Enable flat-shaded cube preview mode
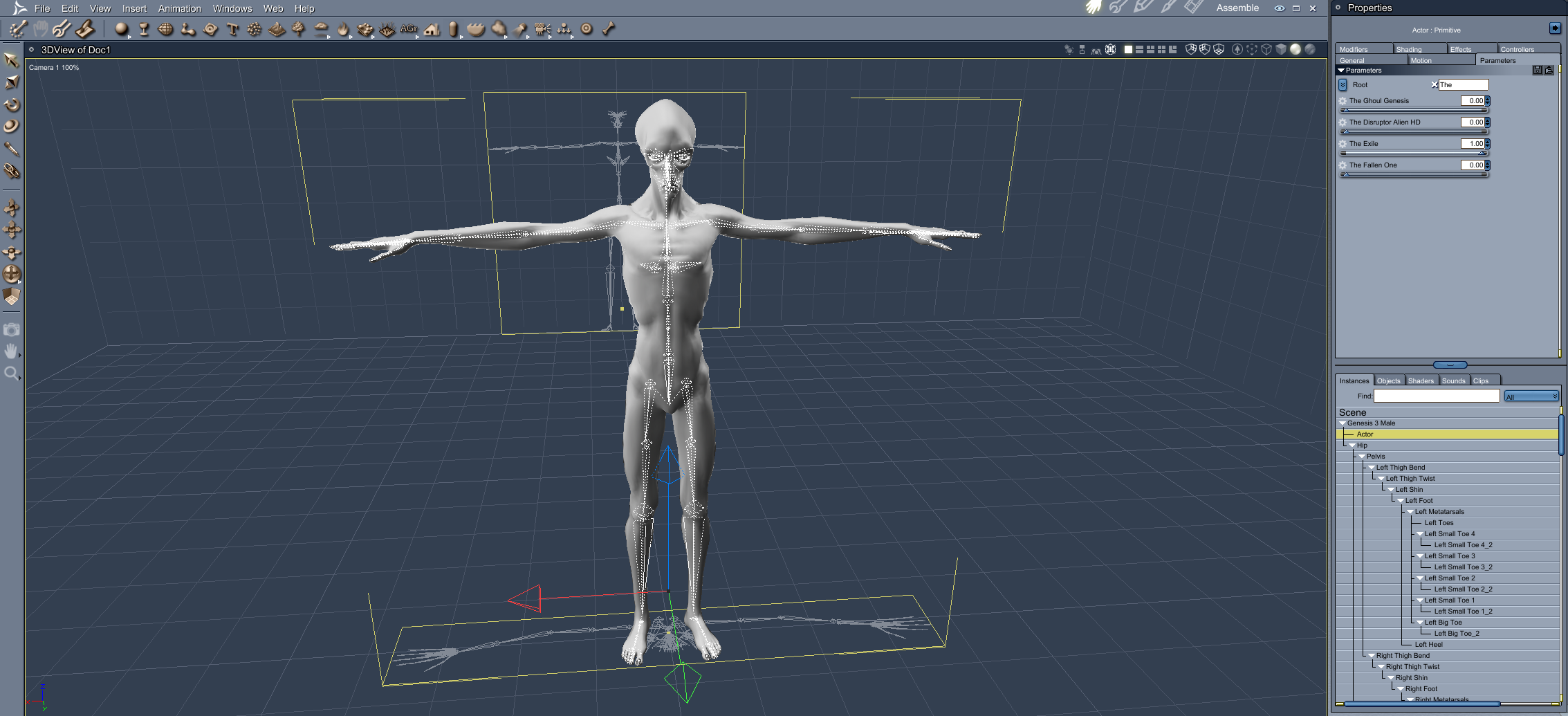The width and height of the screenshot is (1568, 716). (1281, 50)
